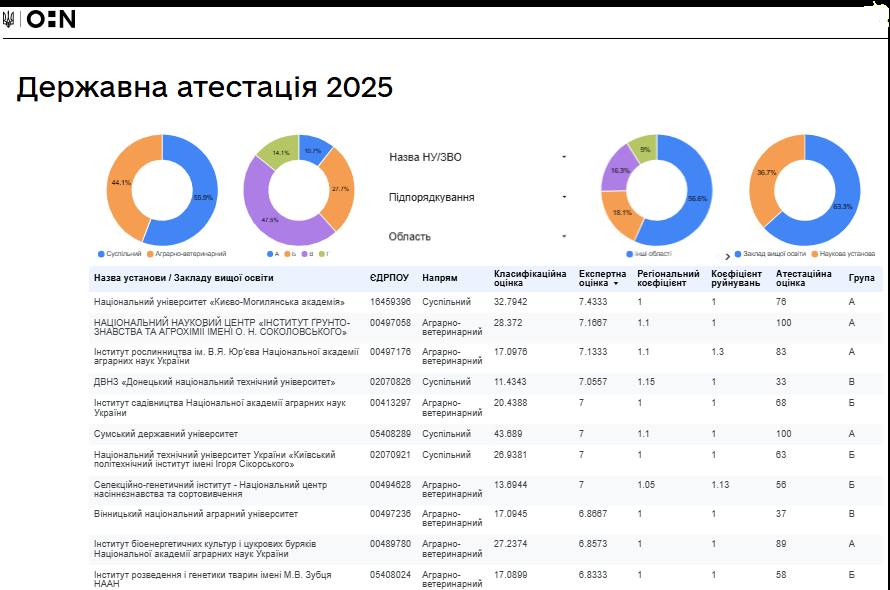Click the 44.1% orange slice of direction chart
Image resolution: width=890 pixels, height=590 pixels.
tap(121, 182)
